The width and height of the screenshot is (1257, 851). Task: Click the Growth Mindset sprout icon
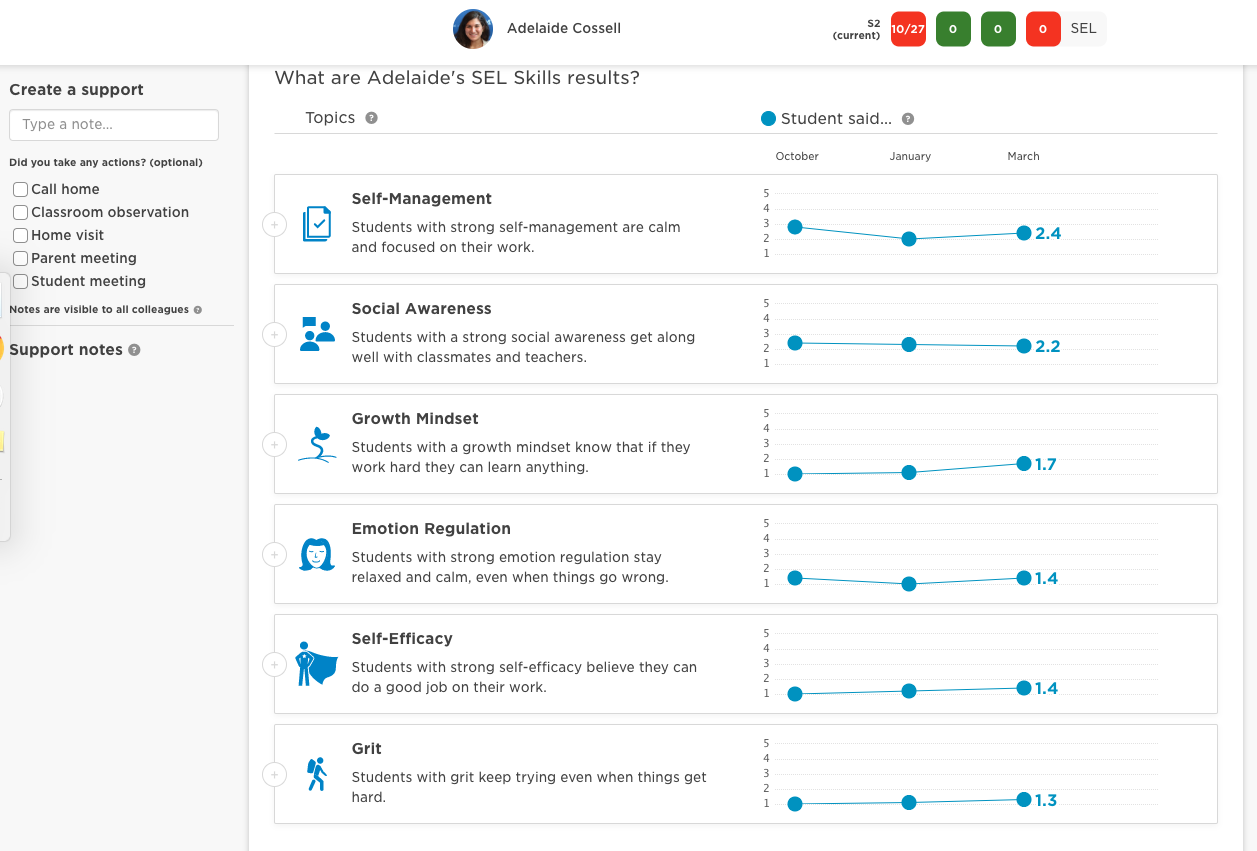[x=317, y=444]
